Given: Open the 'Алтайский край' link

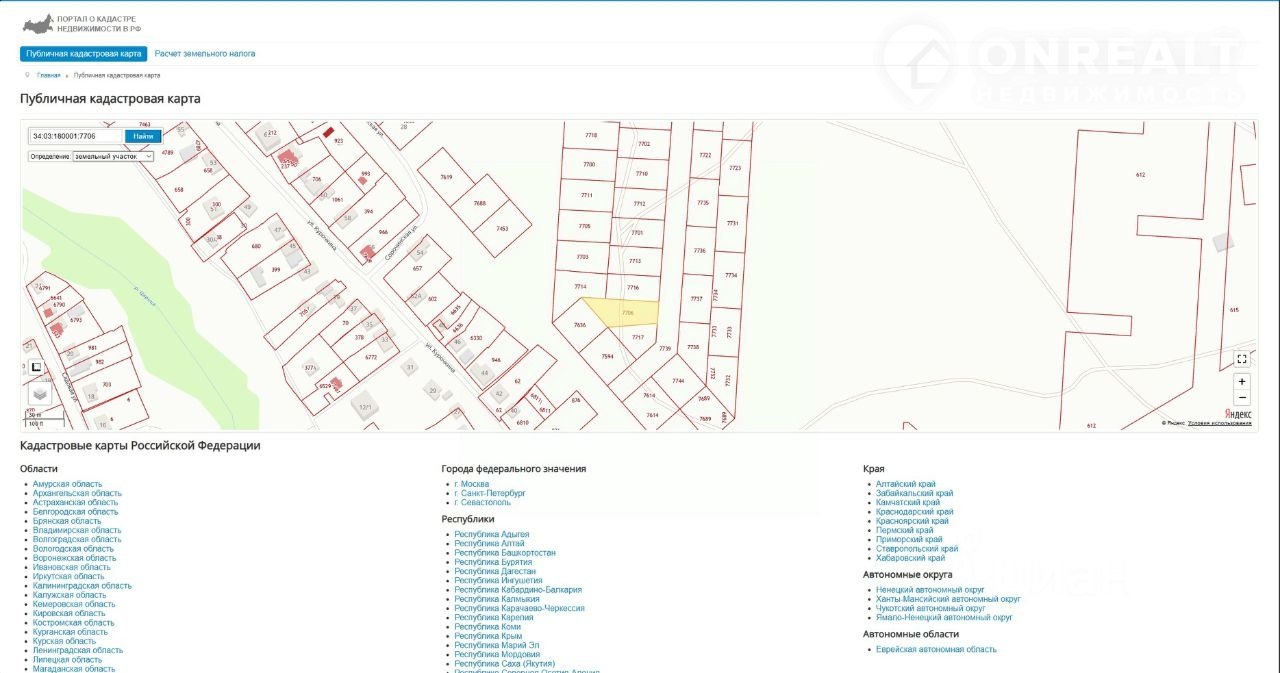Looking at the screenshot, I should pyautogui.click(x=906, y=484).
